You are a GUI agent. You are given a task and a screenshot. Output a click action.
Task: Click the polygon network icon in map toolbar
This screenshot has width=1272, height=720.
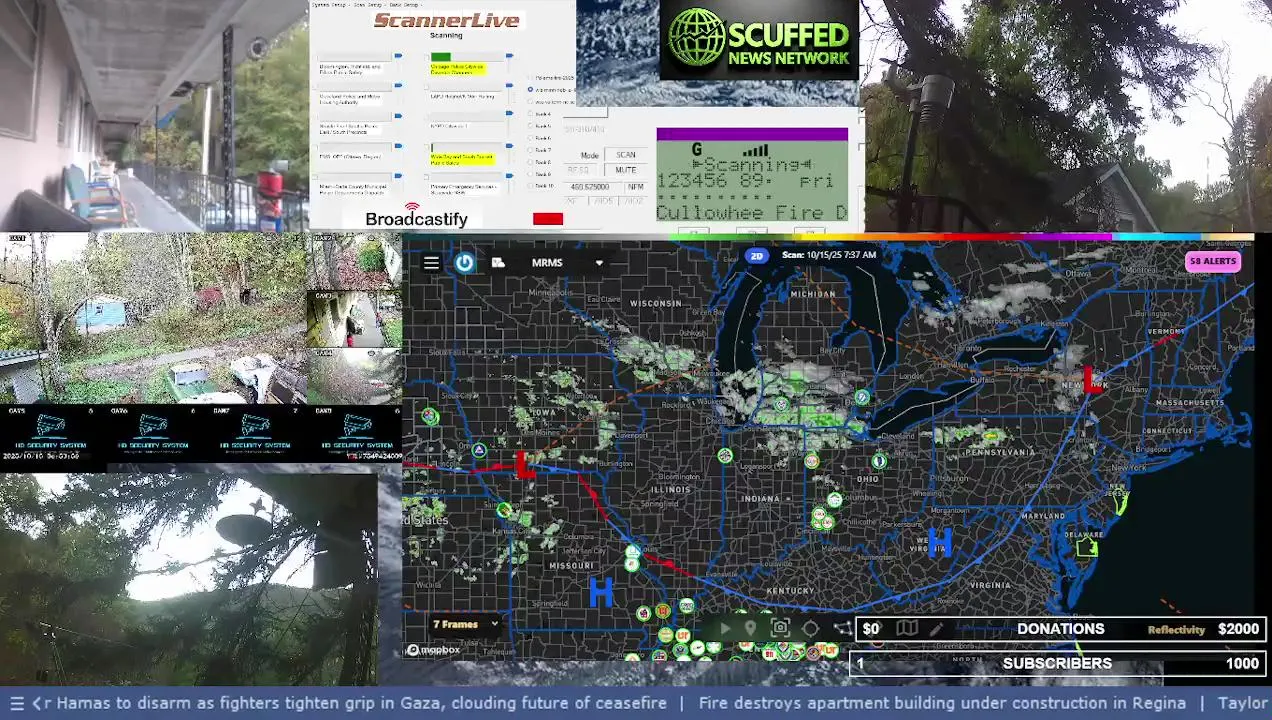click(x=843, y=628)
